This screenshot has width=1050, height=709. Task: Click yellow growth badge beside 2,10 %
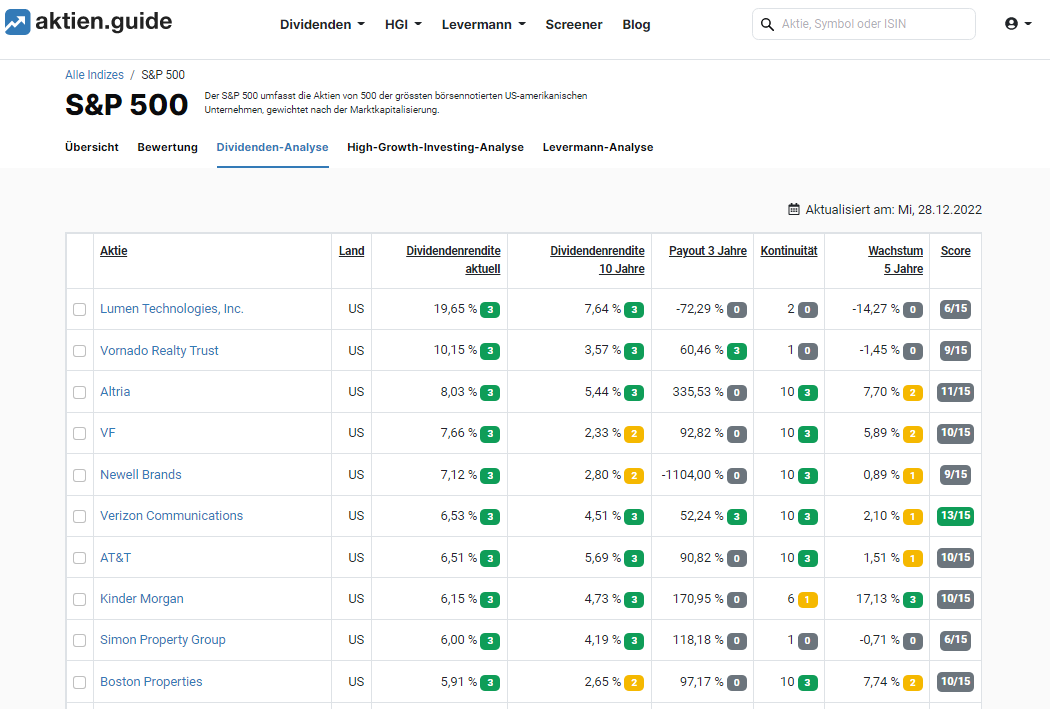click(x=913, y=517)
